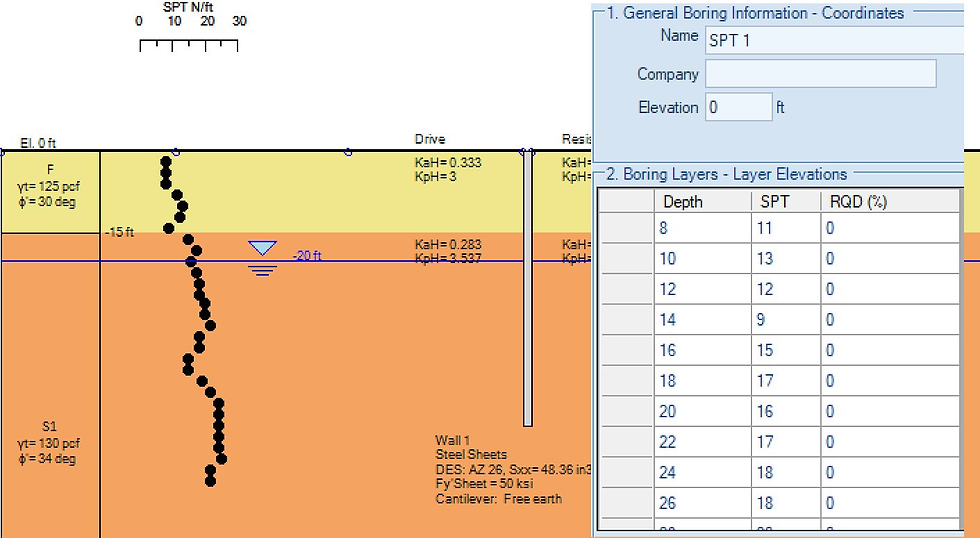
Task: Select the Depth cell with value 20
Action: pyautogui.click(x=700, y=411)
